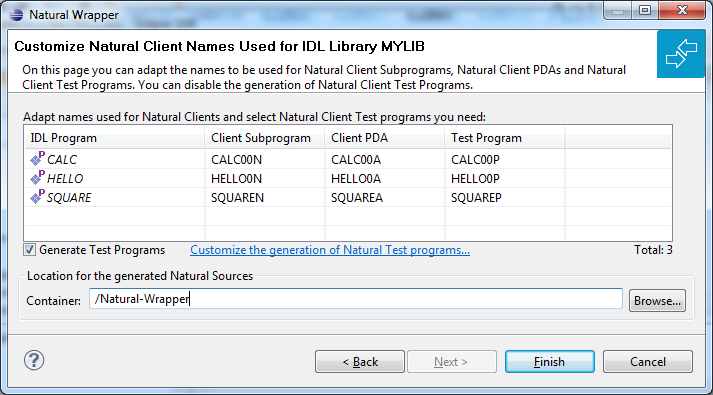Click the Browse... button
The image size is (713, 395).
657,300
